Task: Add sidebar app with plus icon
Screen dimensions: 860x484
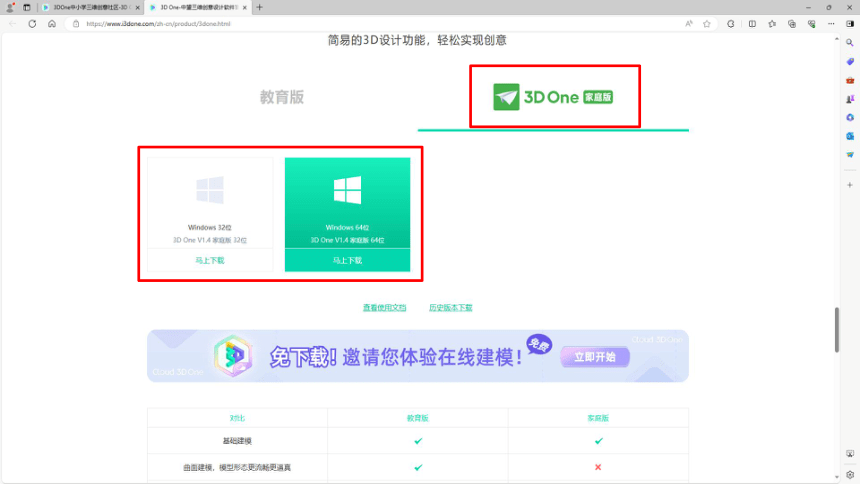Action: point(850,185)
